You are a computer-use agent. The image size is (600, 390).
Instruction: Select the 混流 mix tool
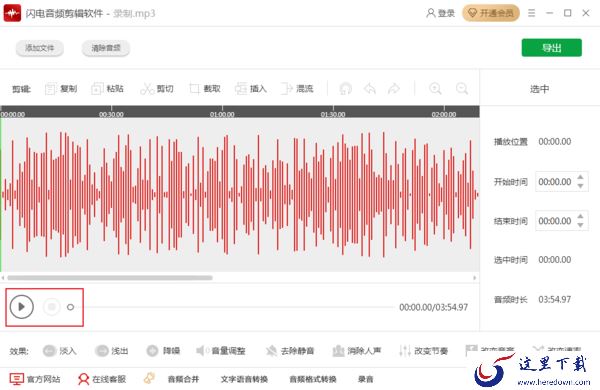(297, 89)
